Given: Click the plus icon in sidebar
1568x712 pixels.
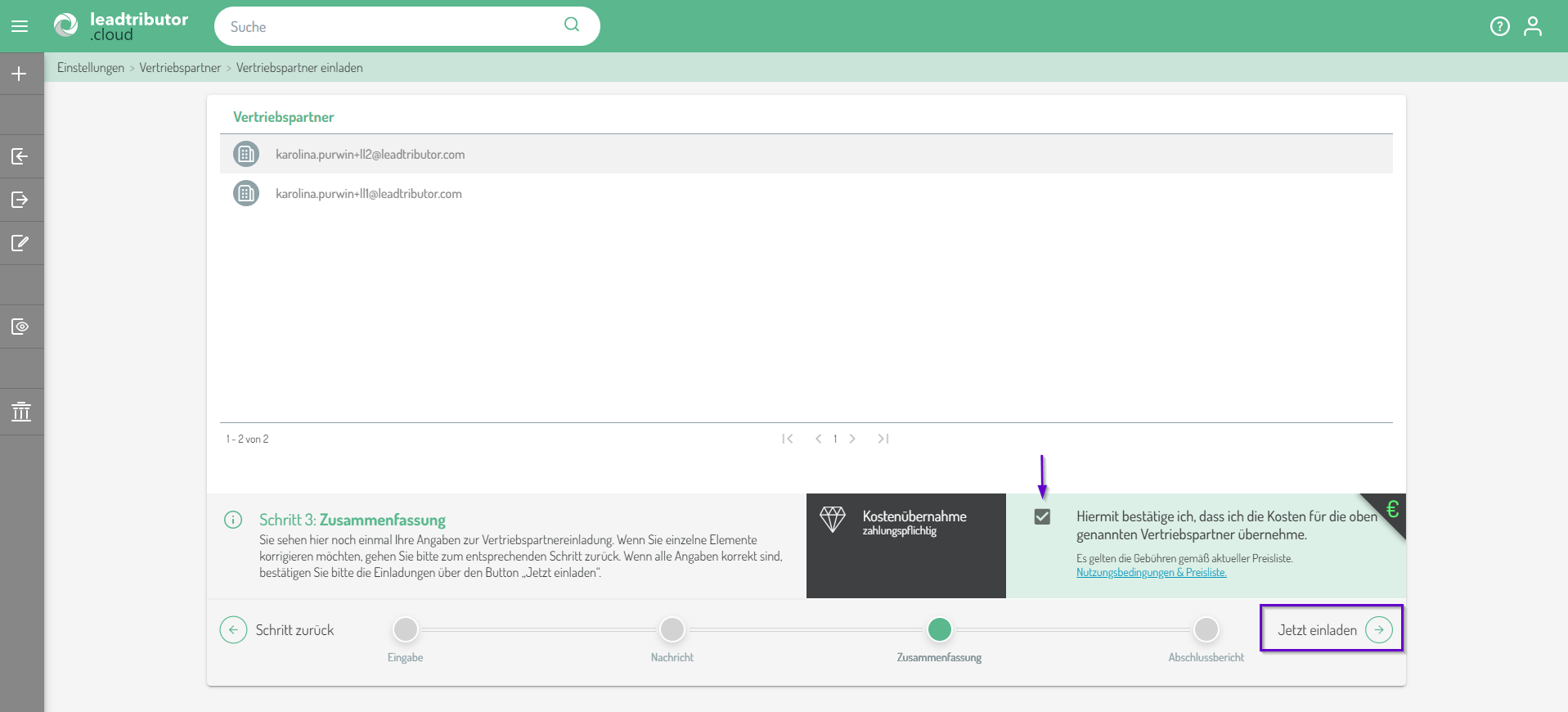Looking at the screenshot, I should coord(20,74).
